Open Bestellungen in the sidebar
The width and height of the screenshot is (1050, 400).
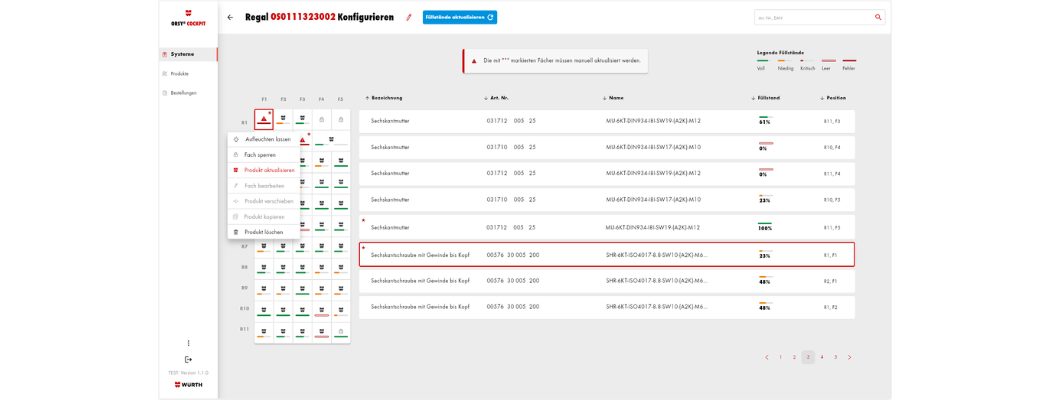click(x=183, y=93)
